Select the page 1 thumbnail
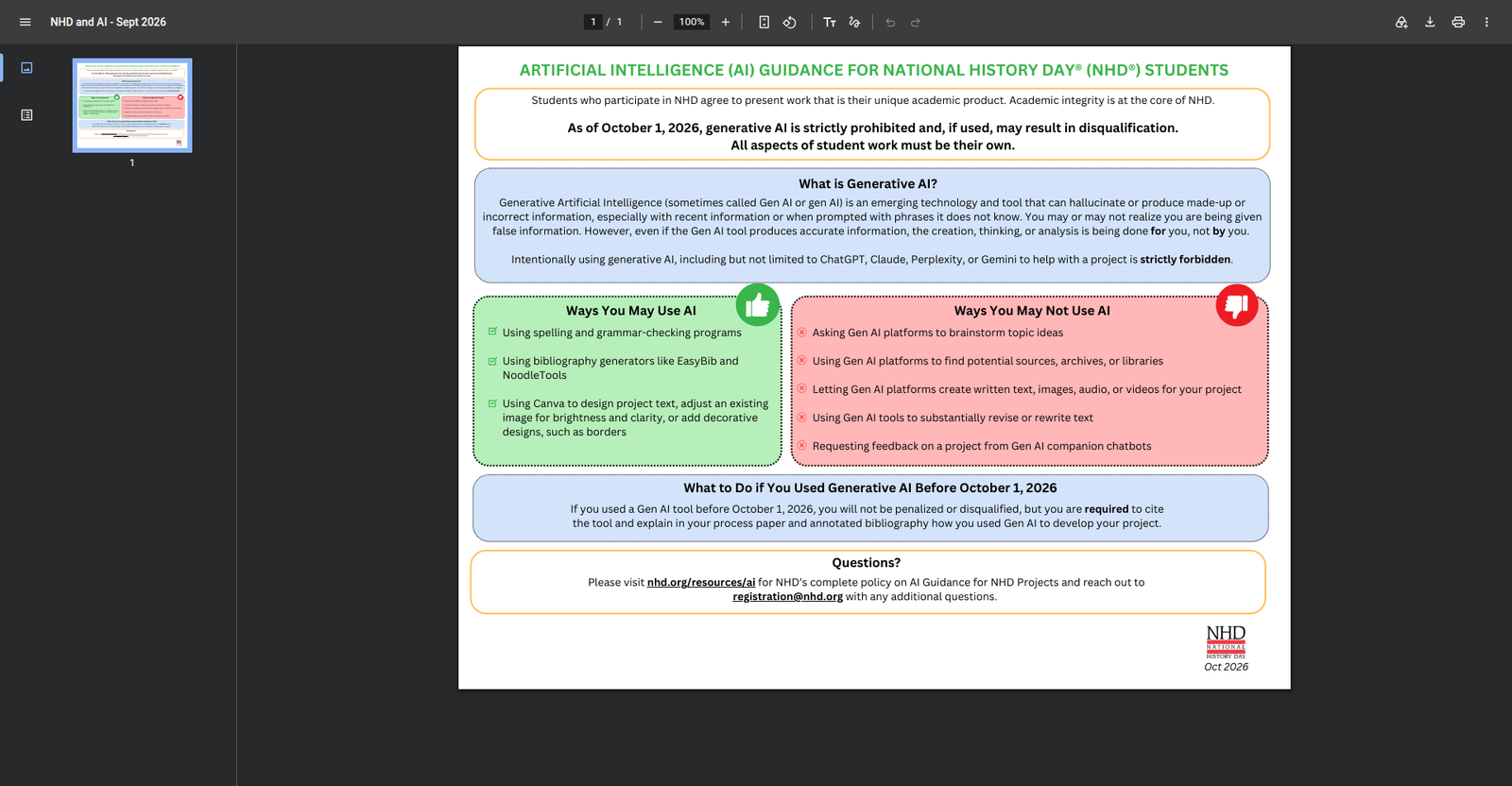This screenshot has height=786, width=1512. pos(132,105)
